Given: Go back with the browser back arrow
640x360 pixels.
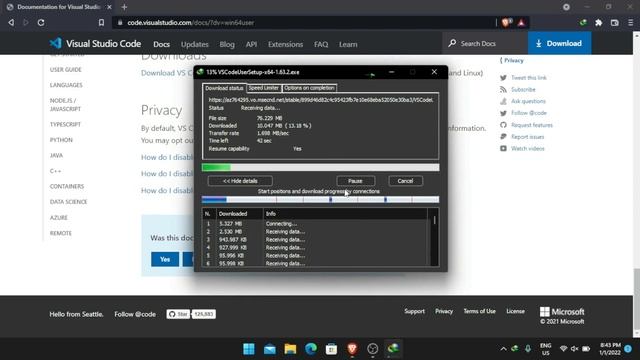Looking at the screenshot, I should [x=11, y=22].
